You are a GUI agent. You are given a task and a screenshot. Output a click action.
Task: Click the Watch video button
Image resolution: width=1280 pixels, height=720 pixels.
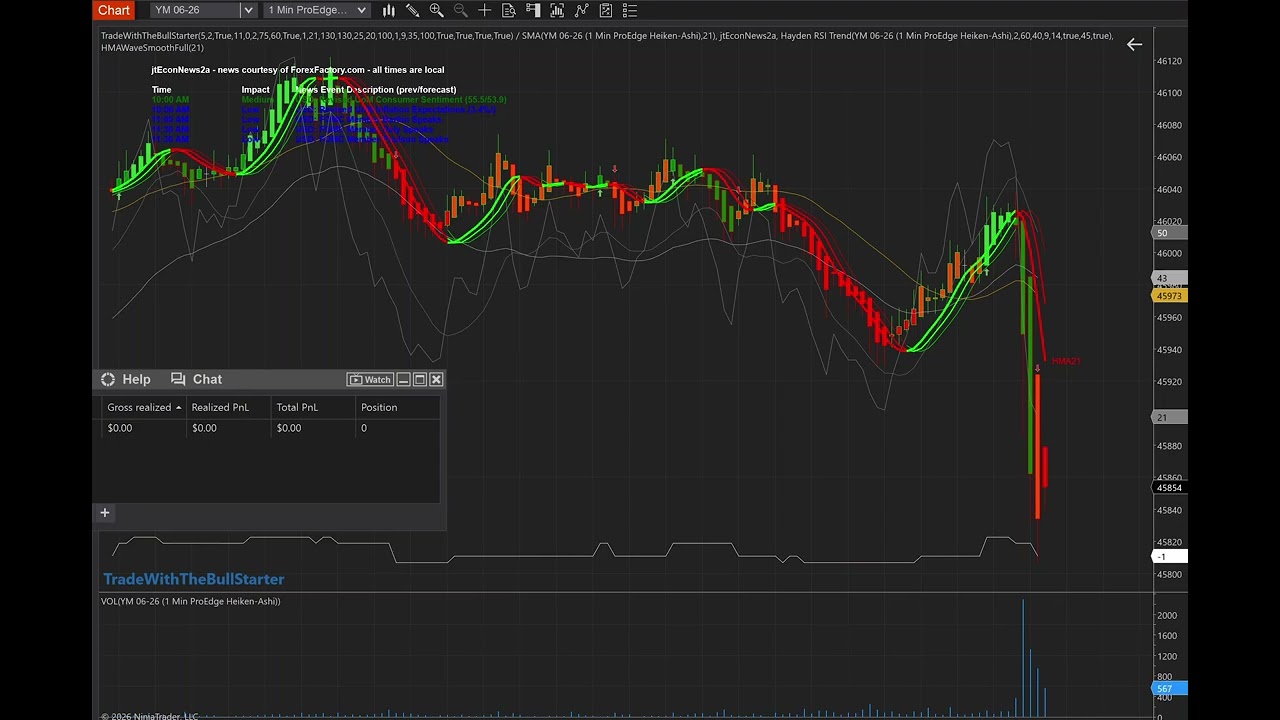(x=370, y=379)
